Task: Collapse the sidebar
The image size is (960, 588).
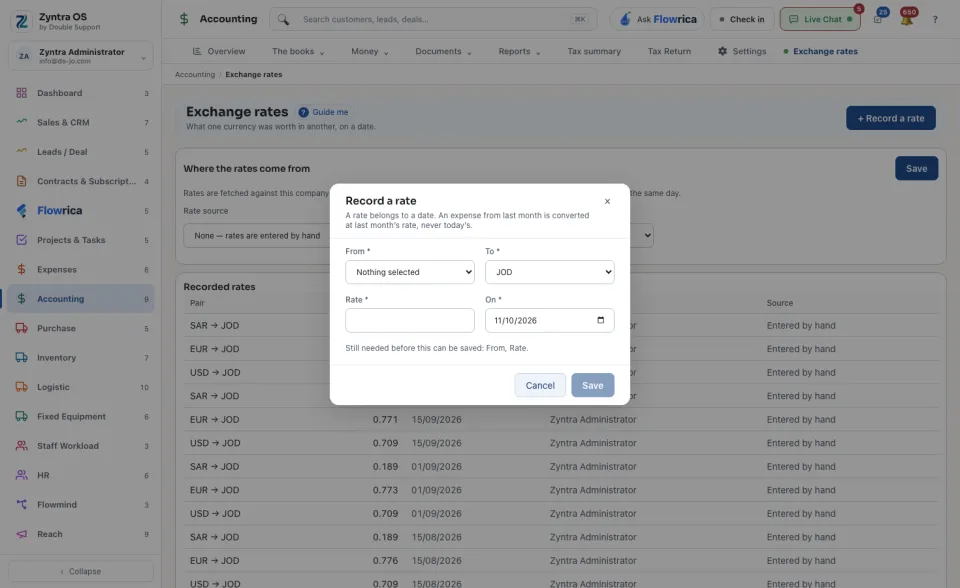Action: (80, 571)
